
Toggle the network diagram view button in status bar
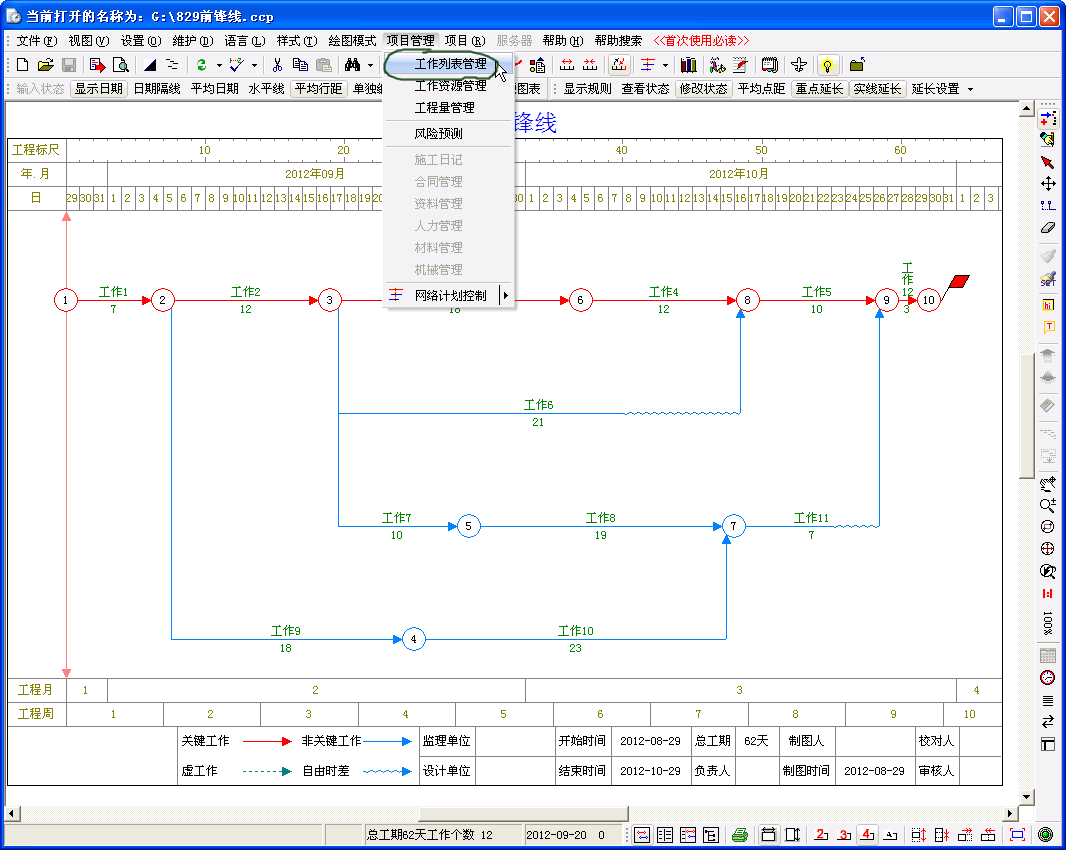pyautogui.click(x=642, y=835)
